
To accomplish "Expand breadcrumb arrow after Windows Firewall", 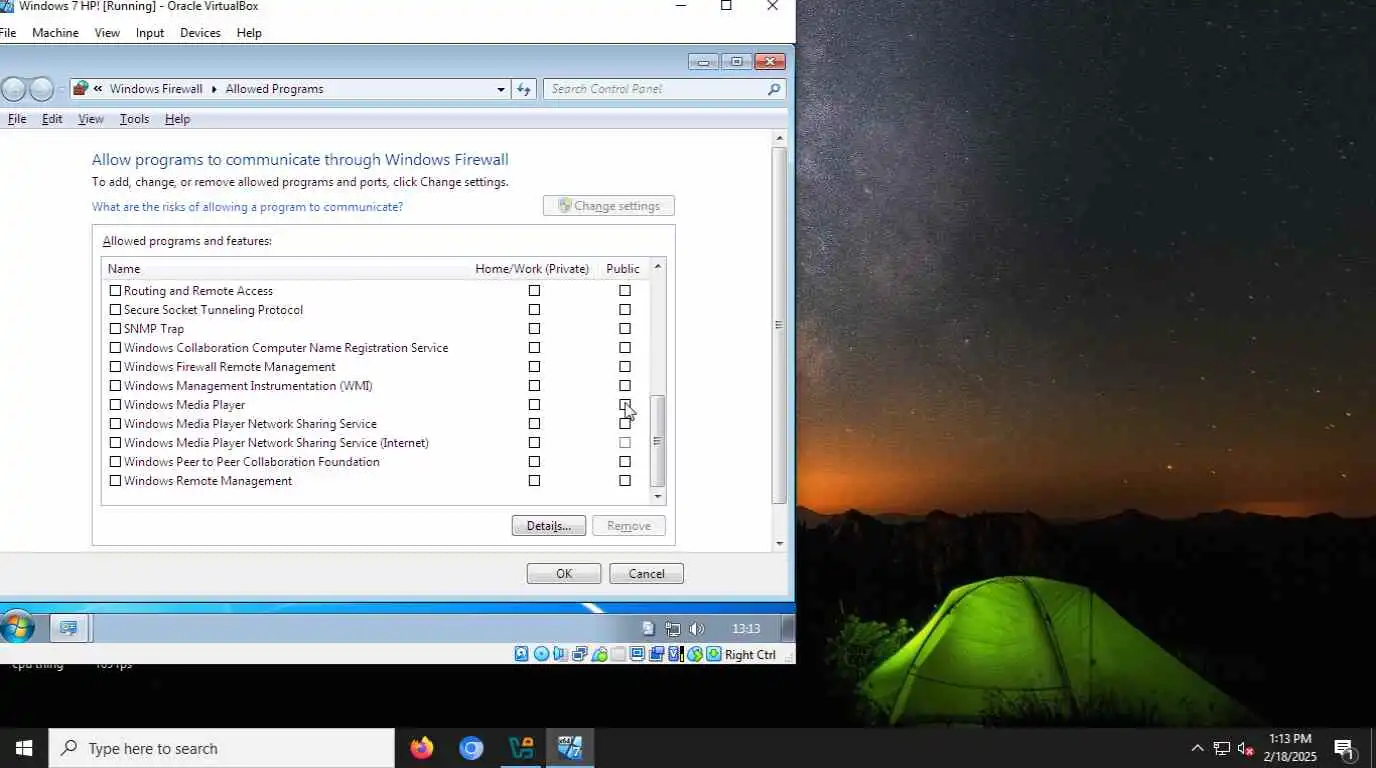I will 213,89.
